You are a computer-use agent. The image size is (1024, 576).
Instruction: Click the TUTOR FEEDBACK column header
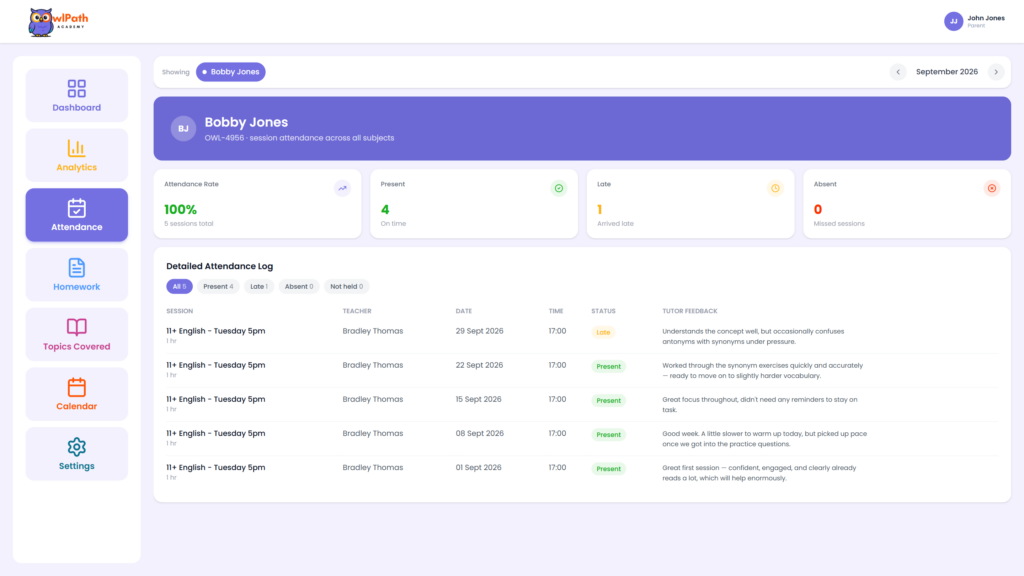point(690,312)
